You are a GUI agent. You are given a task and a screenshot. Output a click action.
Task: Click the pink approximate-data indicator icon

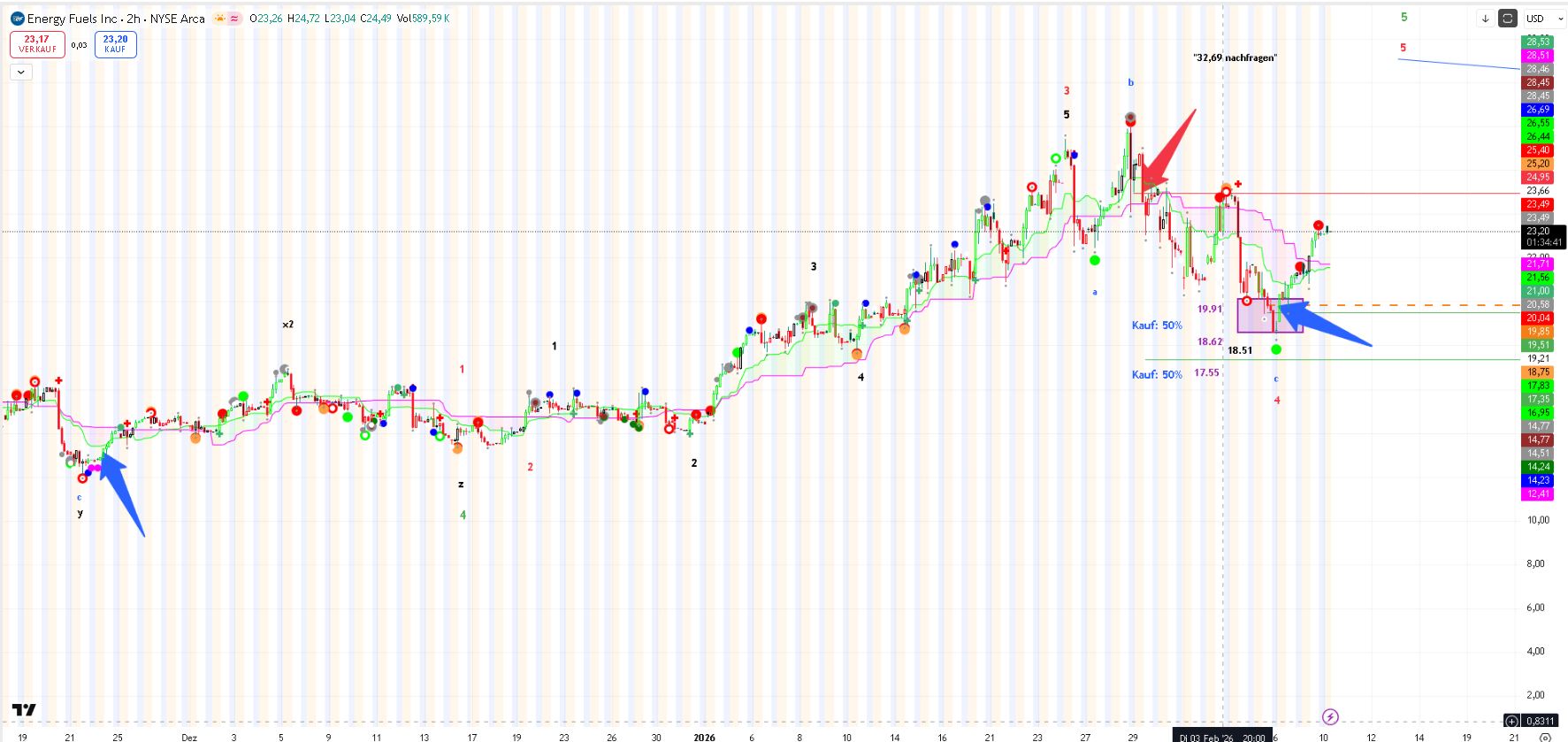[234, 19]
